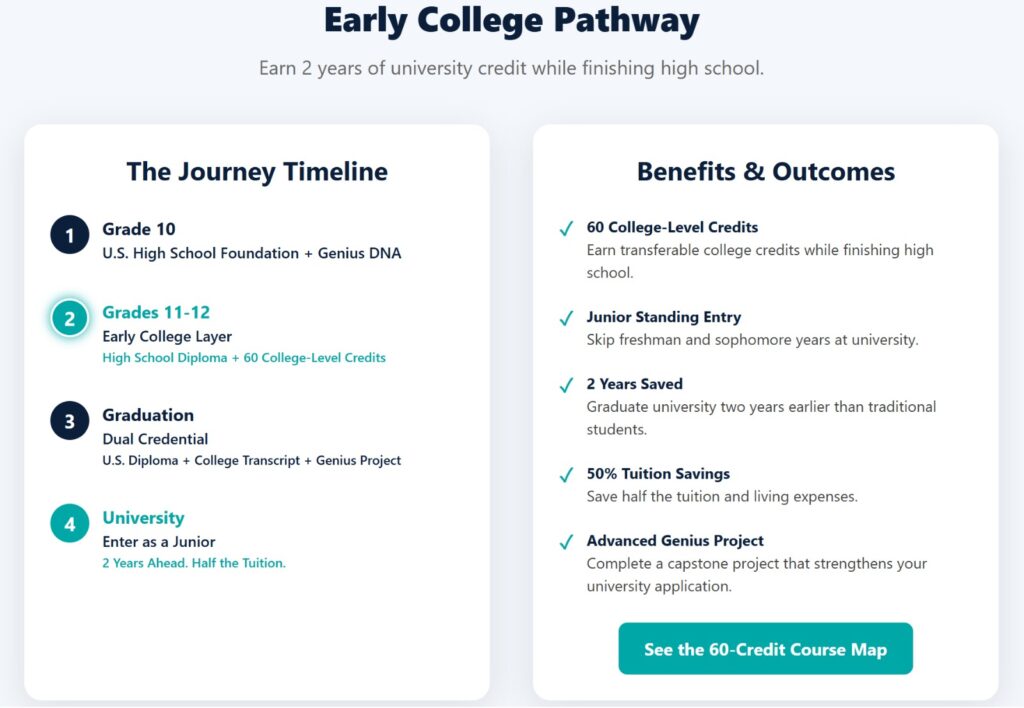Click the step 1 circle icon
1024x708 pixels.
tap(70, 236)
